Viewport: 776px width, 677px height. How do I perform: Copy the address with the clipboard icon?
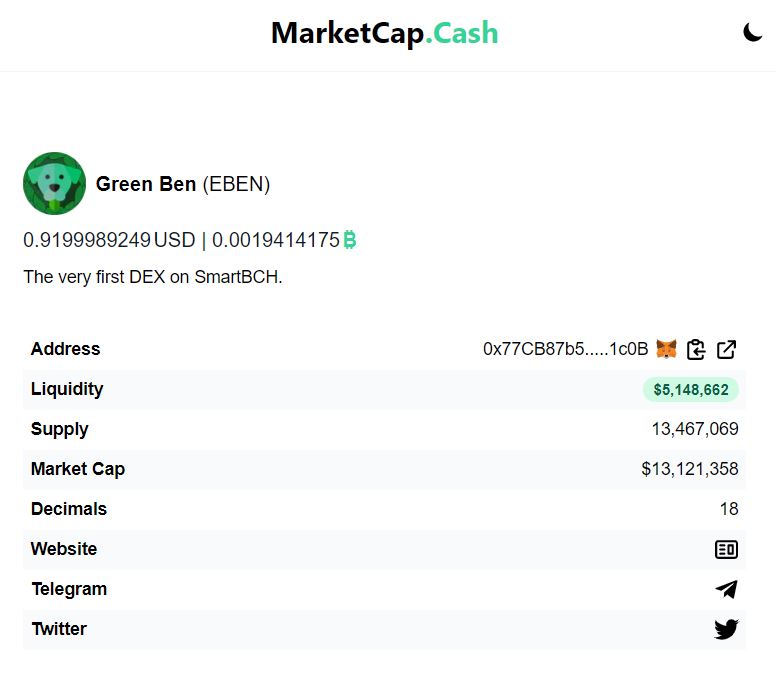coord(696,349)
